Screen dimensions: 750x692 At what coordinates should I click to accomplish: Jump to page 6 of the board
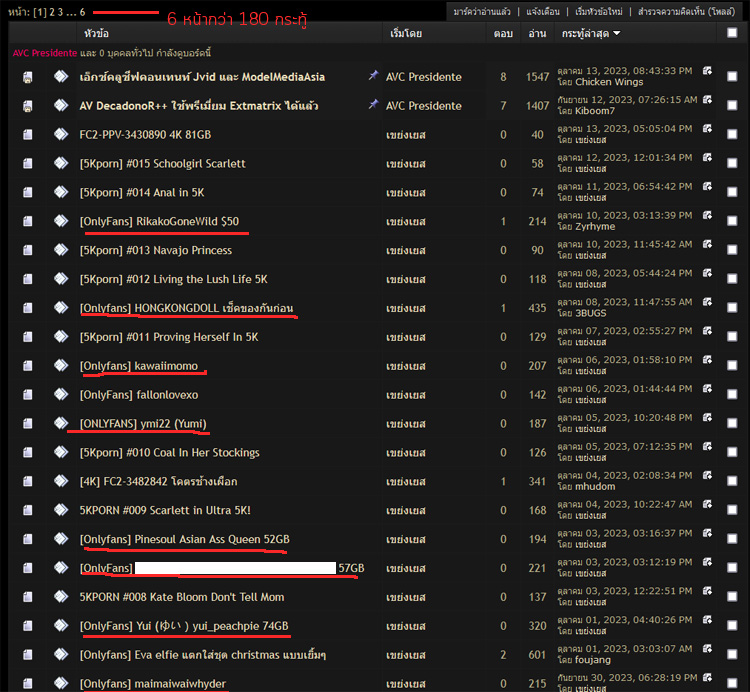pos(82,12)
